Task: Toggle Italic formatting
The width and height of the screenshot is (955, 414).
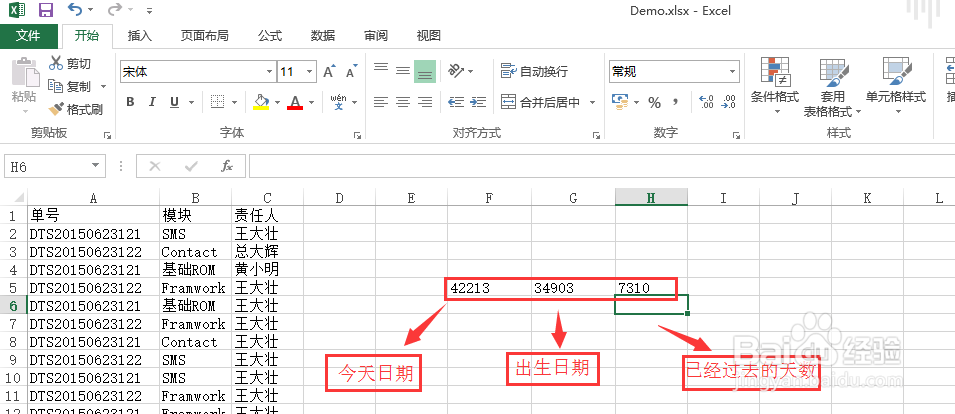Action: point(152,102)
